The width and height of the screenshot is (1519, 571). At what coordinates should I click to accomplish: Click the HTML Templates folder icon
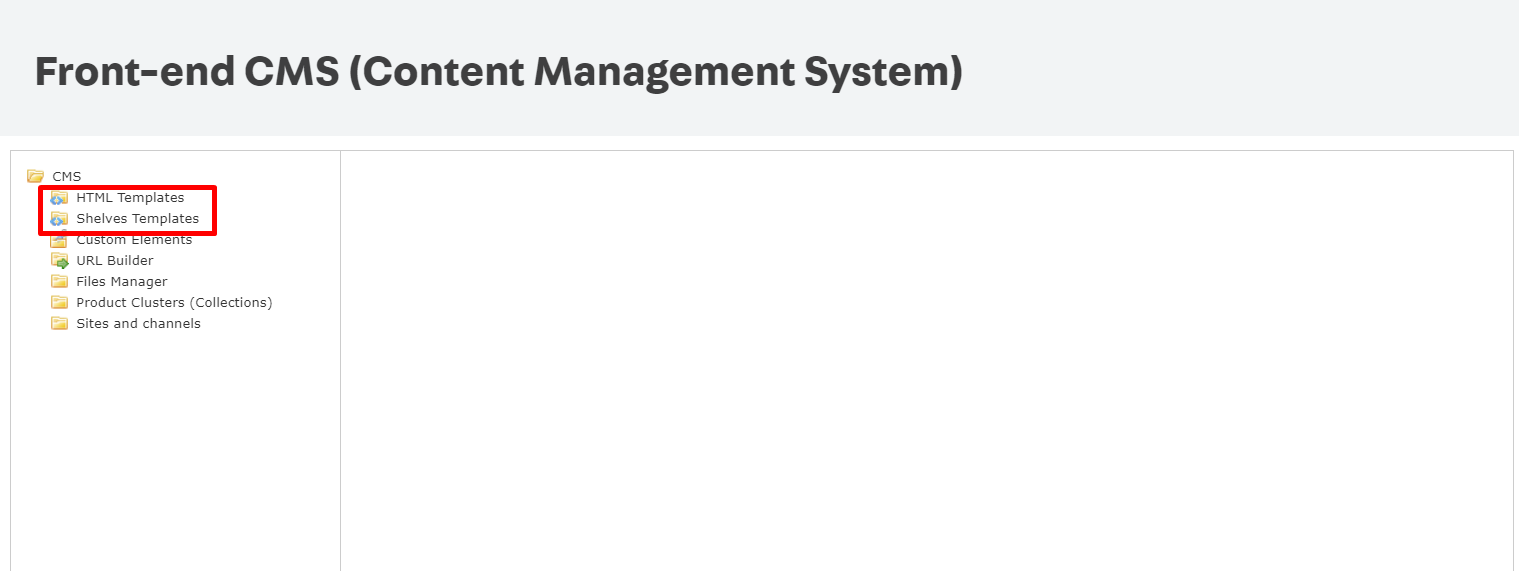coord(60,198)
